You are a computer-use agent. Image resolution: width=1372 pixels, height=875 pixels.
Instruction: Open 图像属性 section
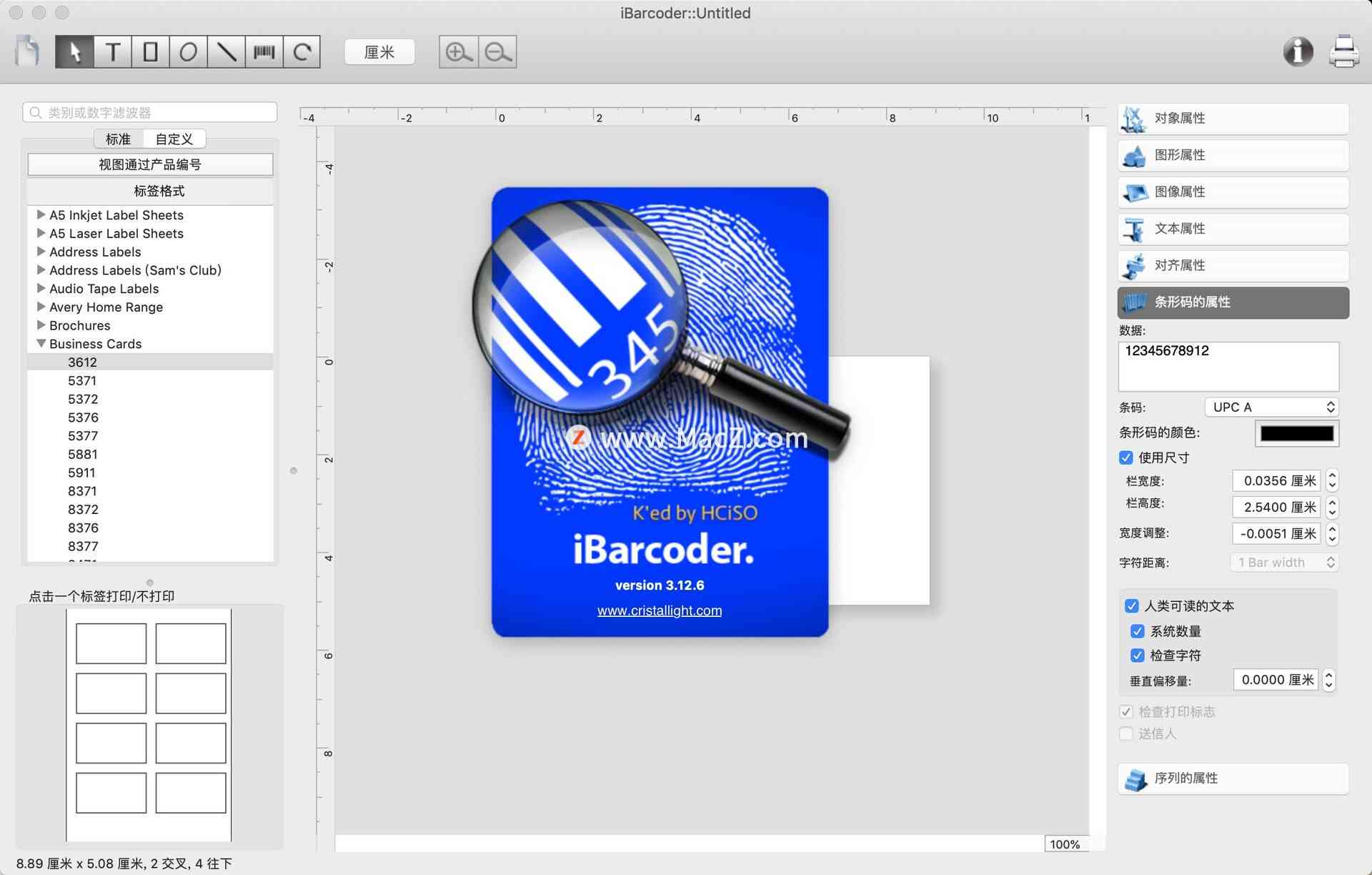coord(1233,192)
